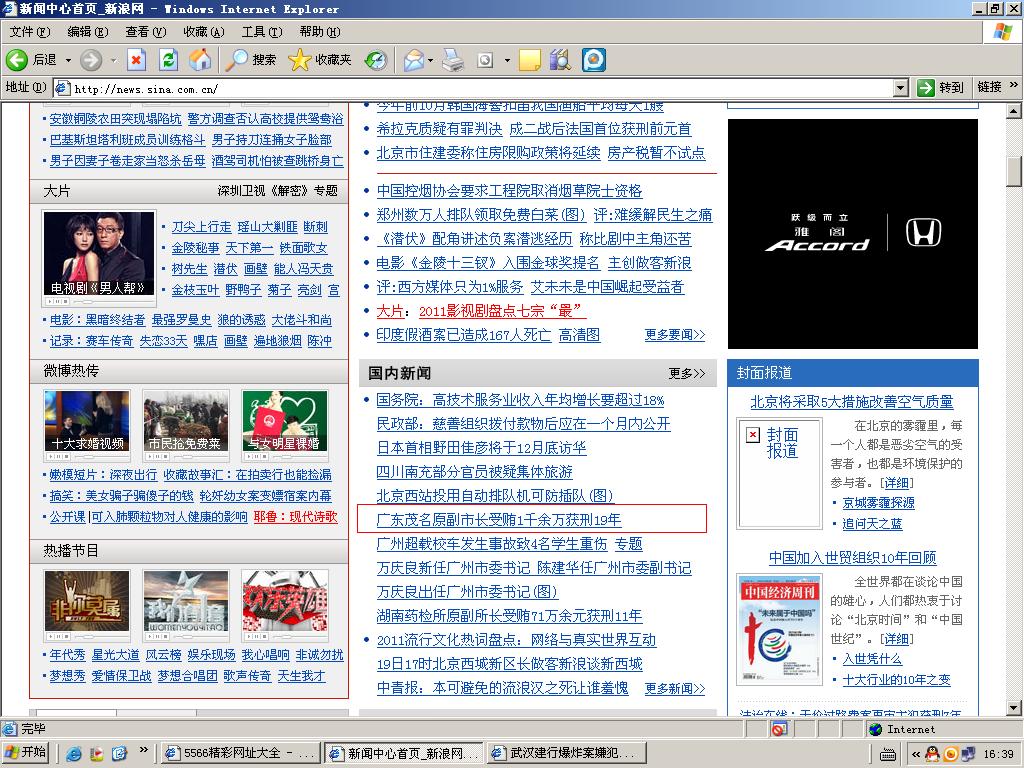Expand the address bar URL dropdown
1024x768 pixels.
point(900,88)
